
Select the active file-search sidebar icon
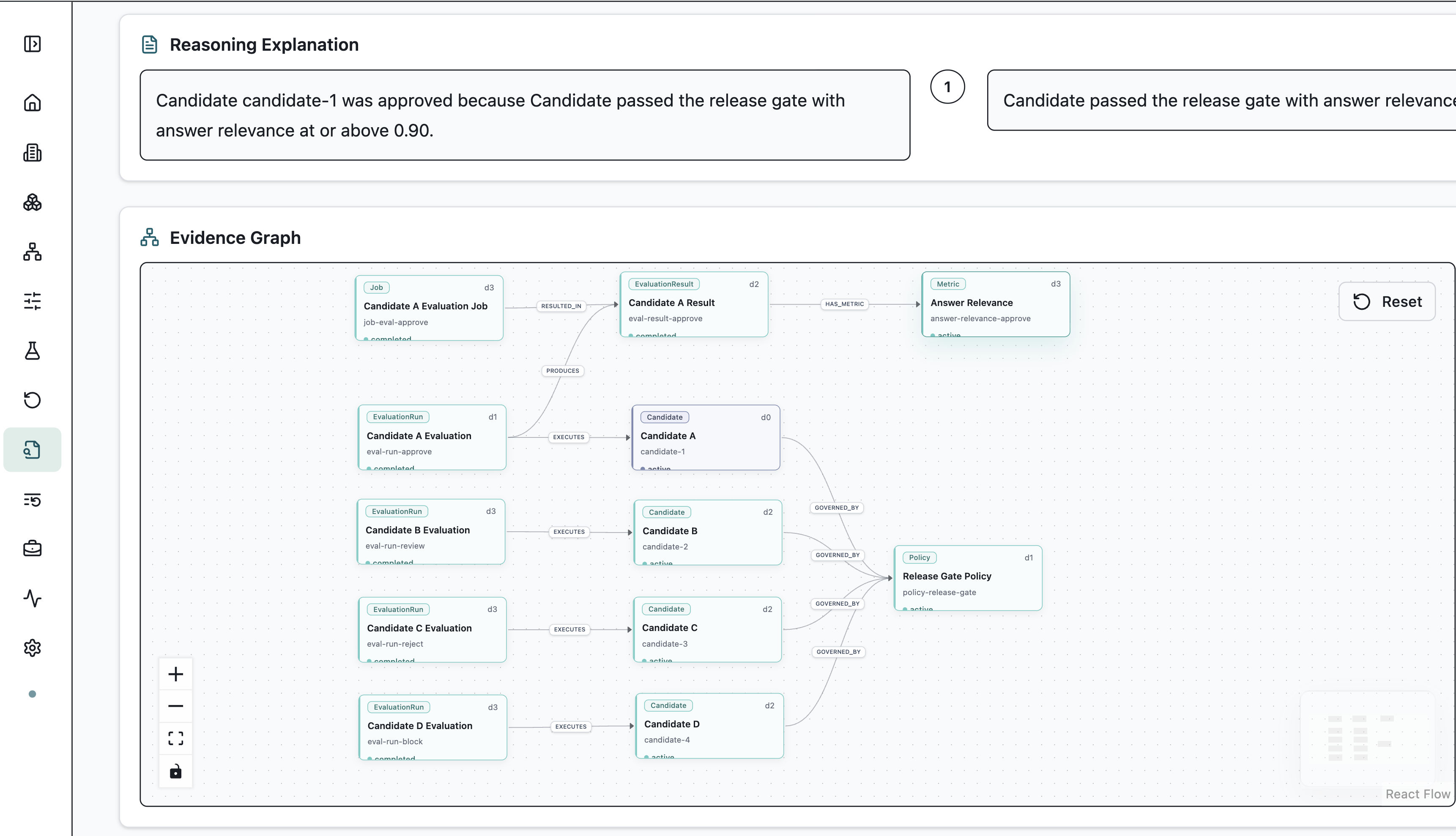click(32, 450)
